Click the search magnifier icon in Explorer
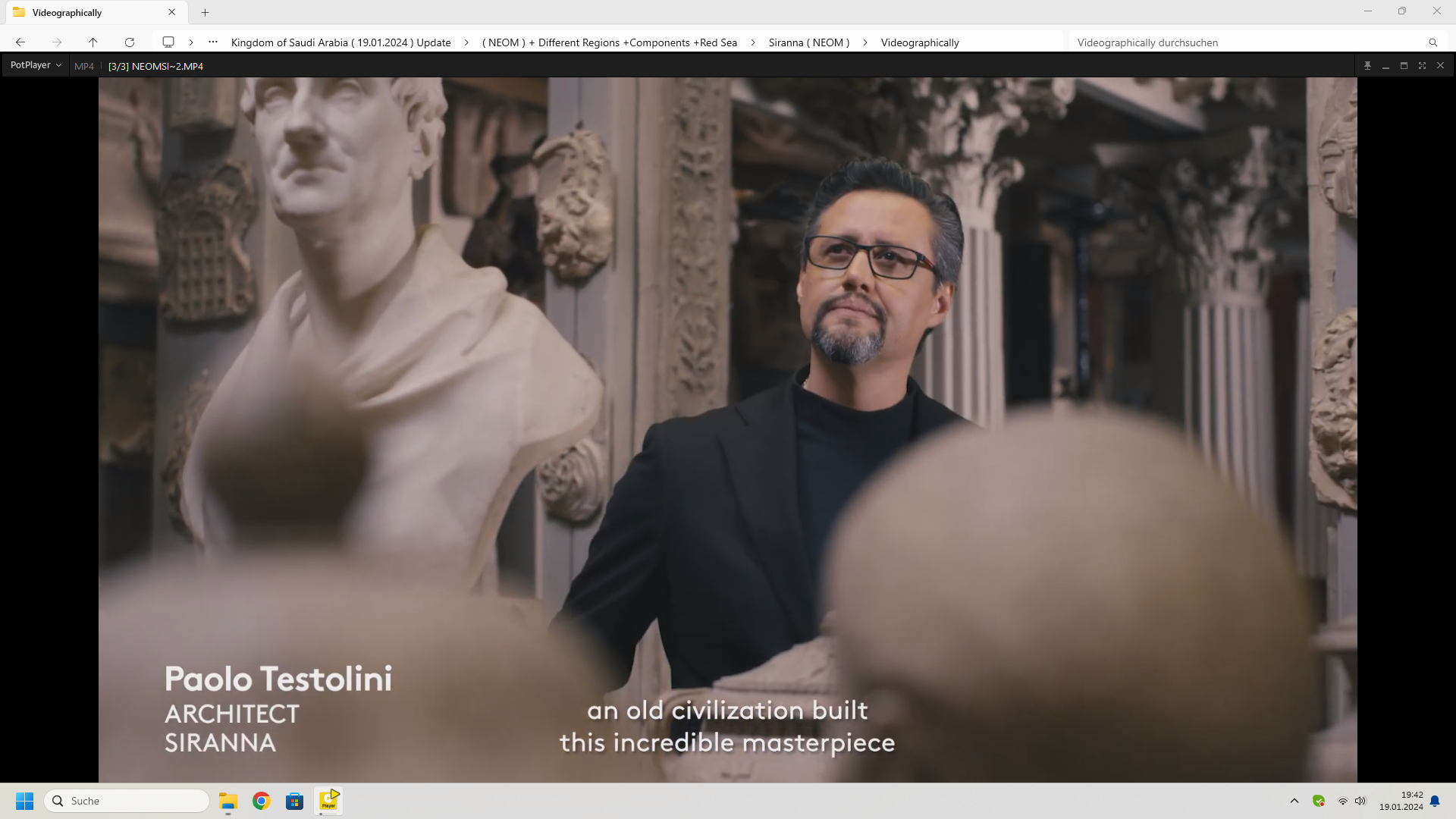The width and height of the screenshot is (1456, 819). pos(1432,42)
